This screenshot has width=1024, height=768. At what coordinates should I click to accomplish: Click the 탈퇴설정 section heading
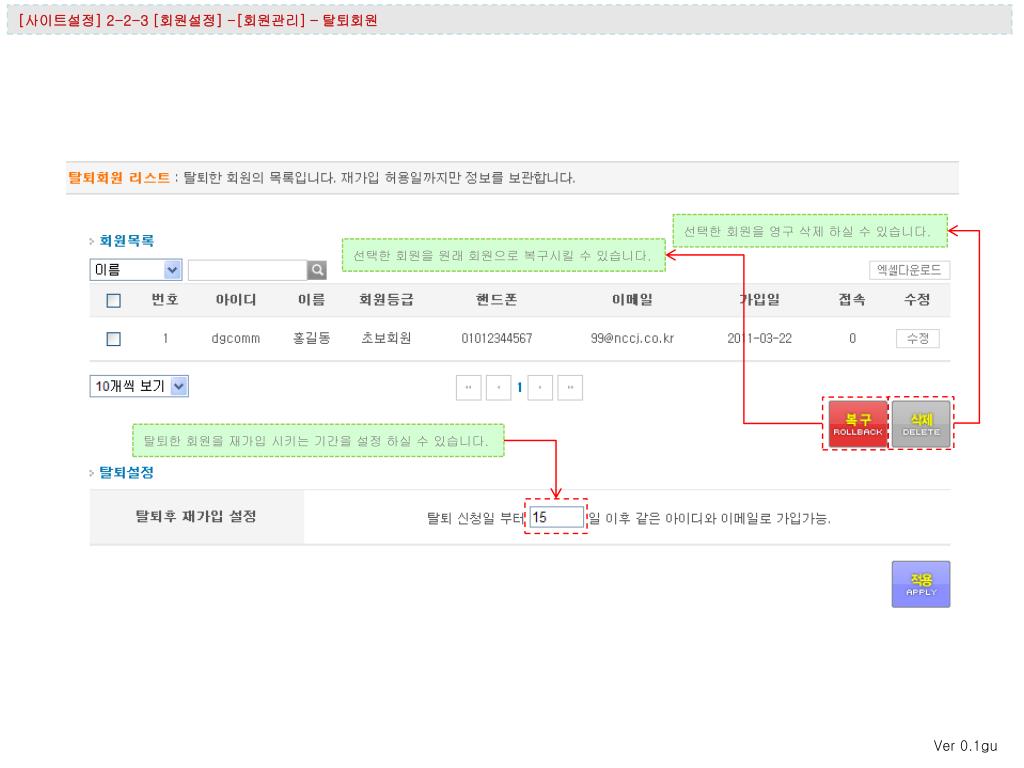tap(127, 472)
